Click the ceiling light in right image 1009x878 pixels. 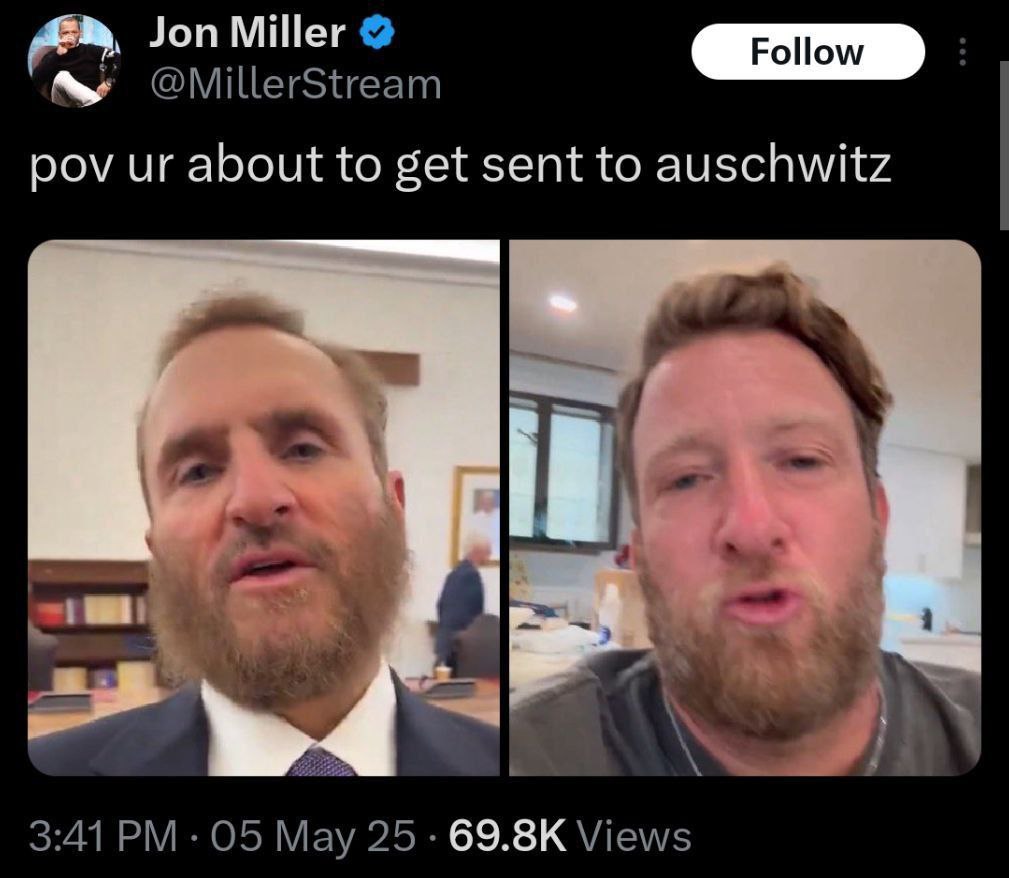(563, 303)
